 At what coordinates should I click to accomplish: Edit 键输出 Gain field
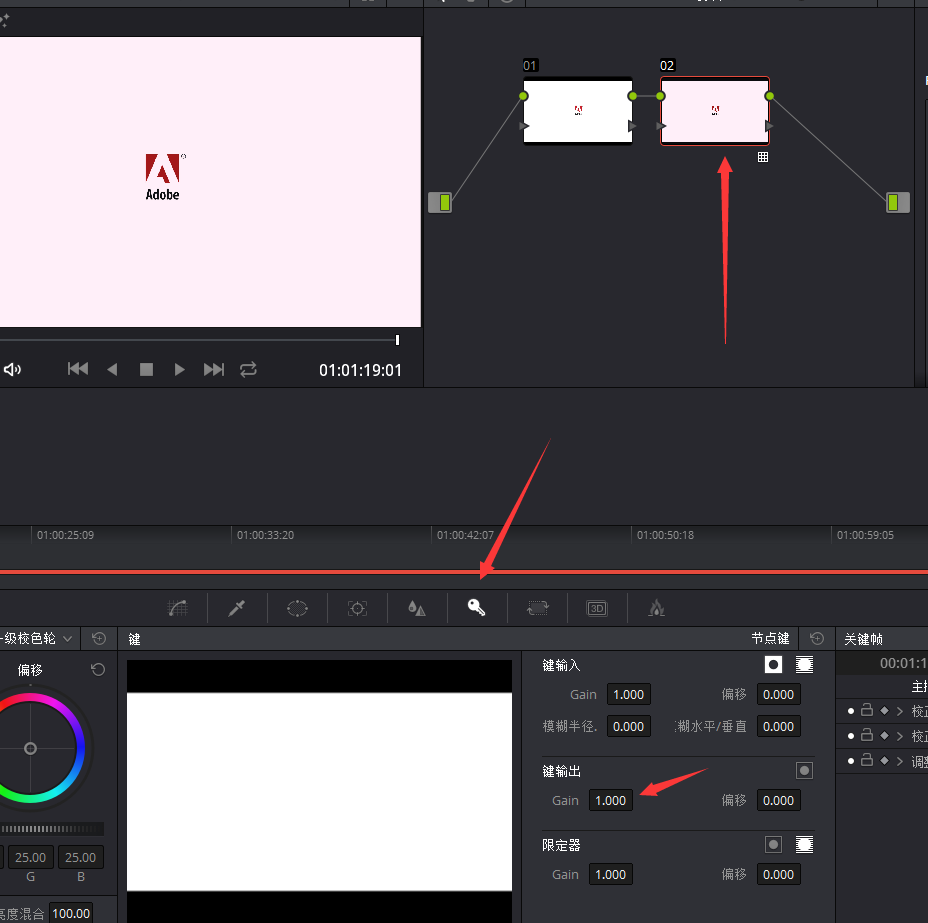611,801
